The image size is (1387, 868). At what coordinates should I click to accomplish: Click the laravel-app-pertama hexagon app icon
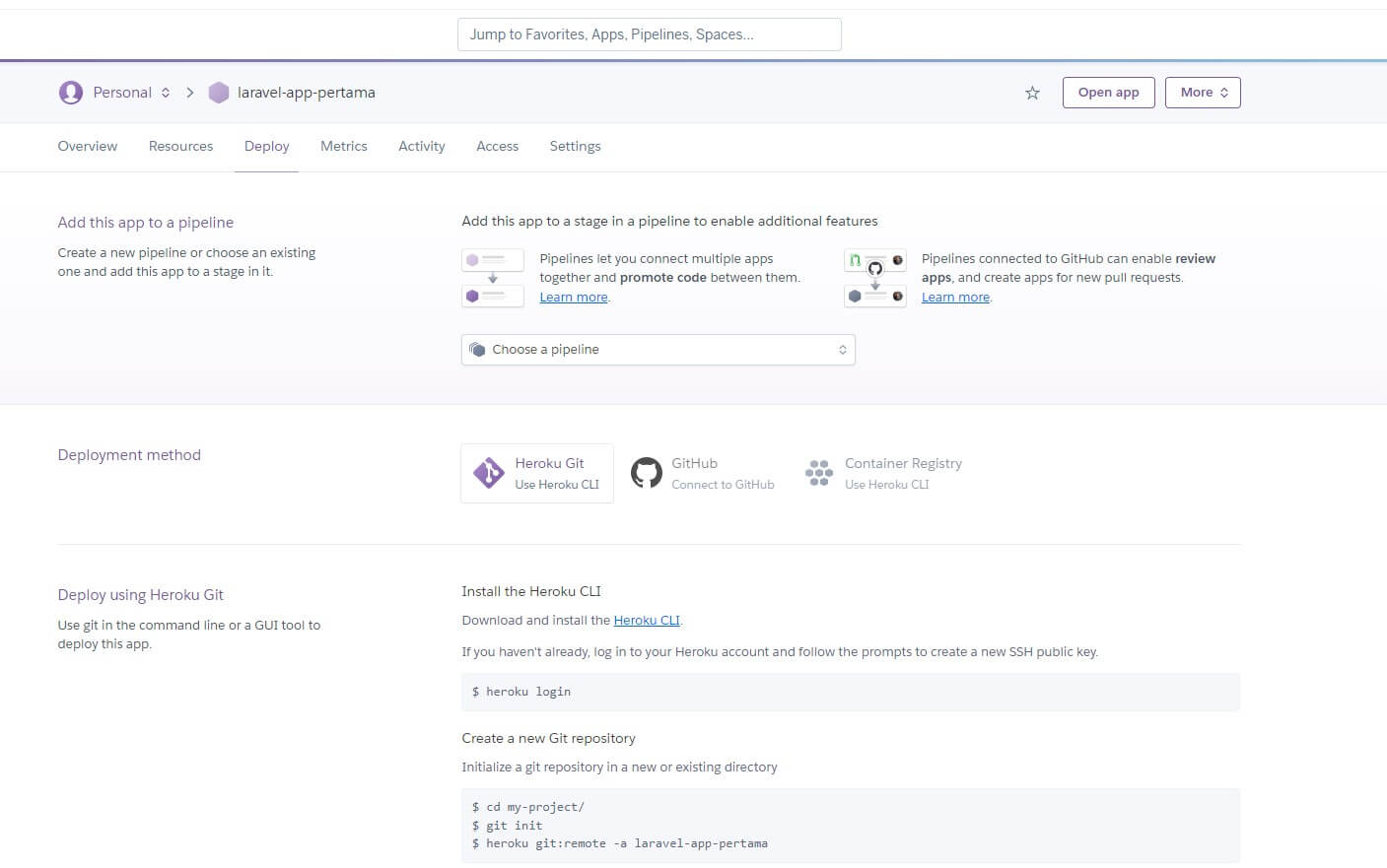pos(219,93)
